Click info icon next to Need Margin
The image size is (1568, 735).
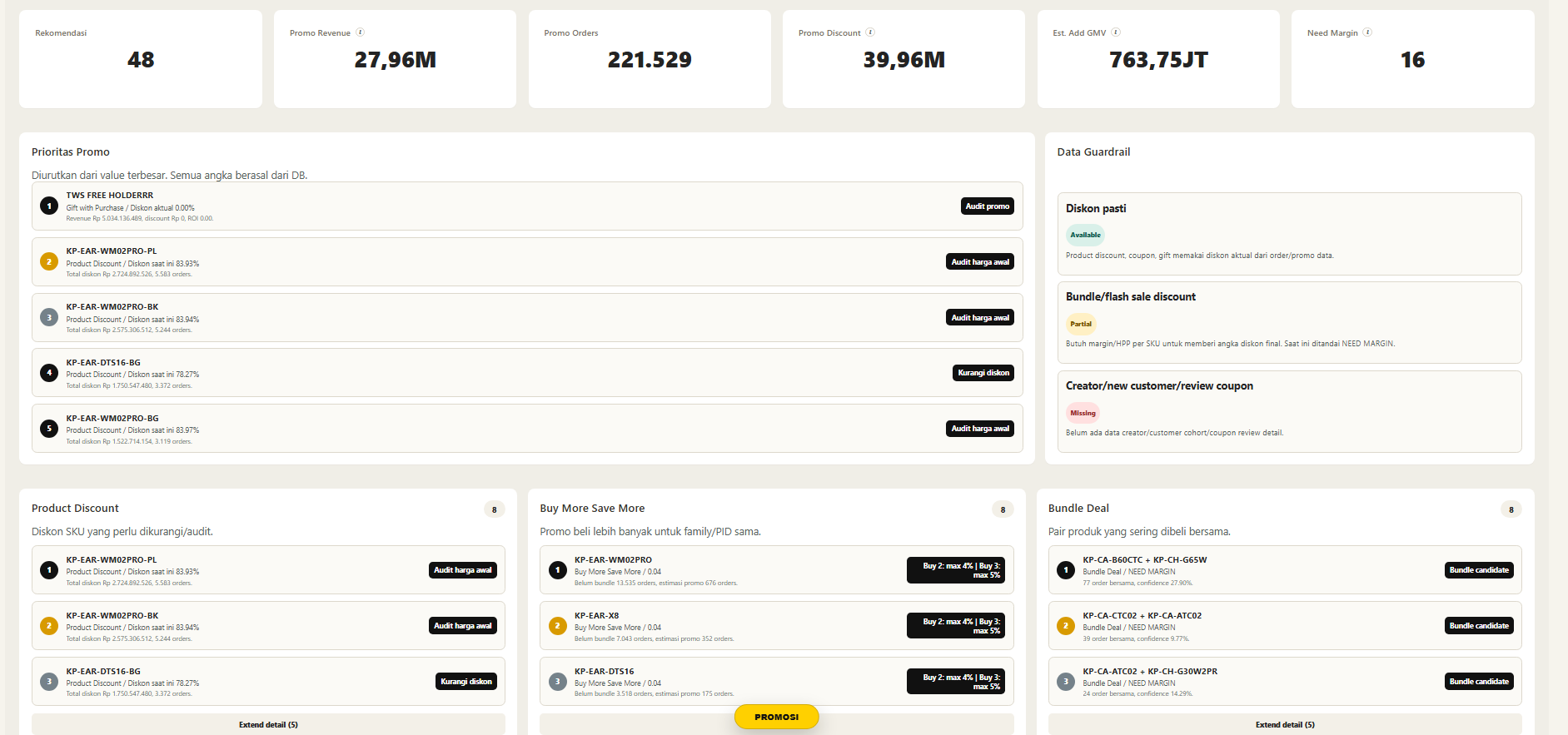tap(1367, 32)
